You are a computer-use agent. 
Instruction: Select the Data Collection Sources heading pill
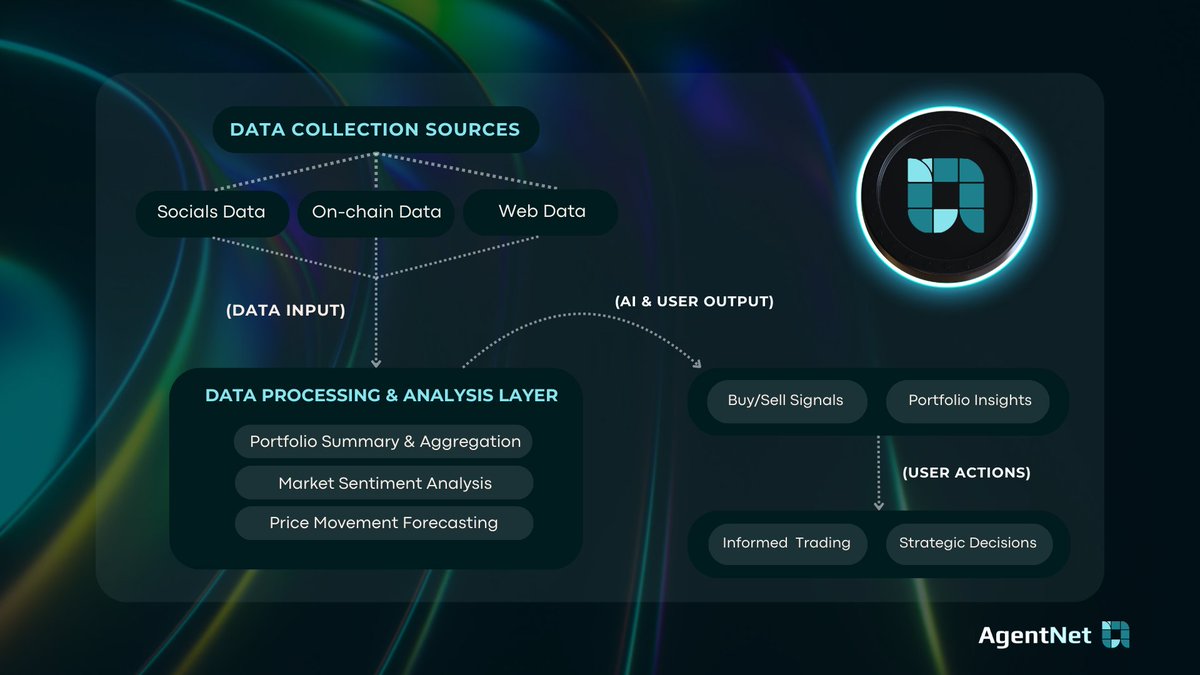375,129
